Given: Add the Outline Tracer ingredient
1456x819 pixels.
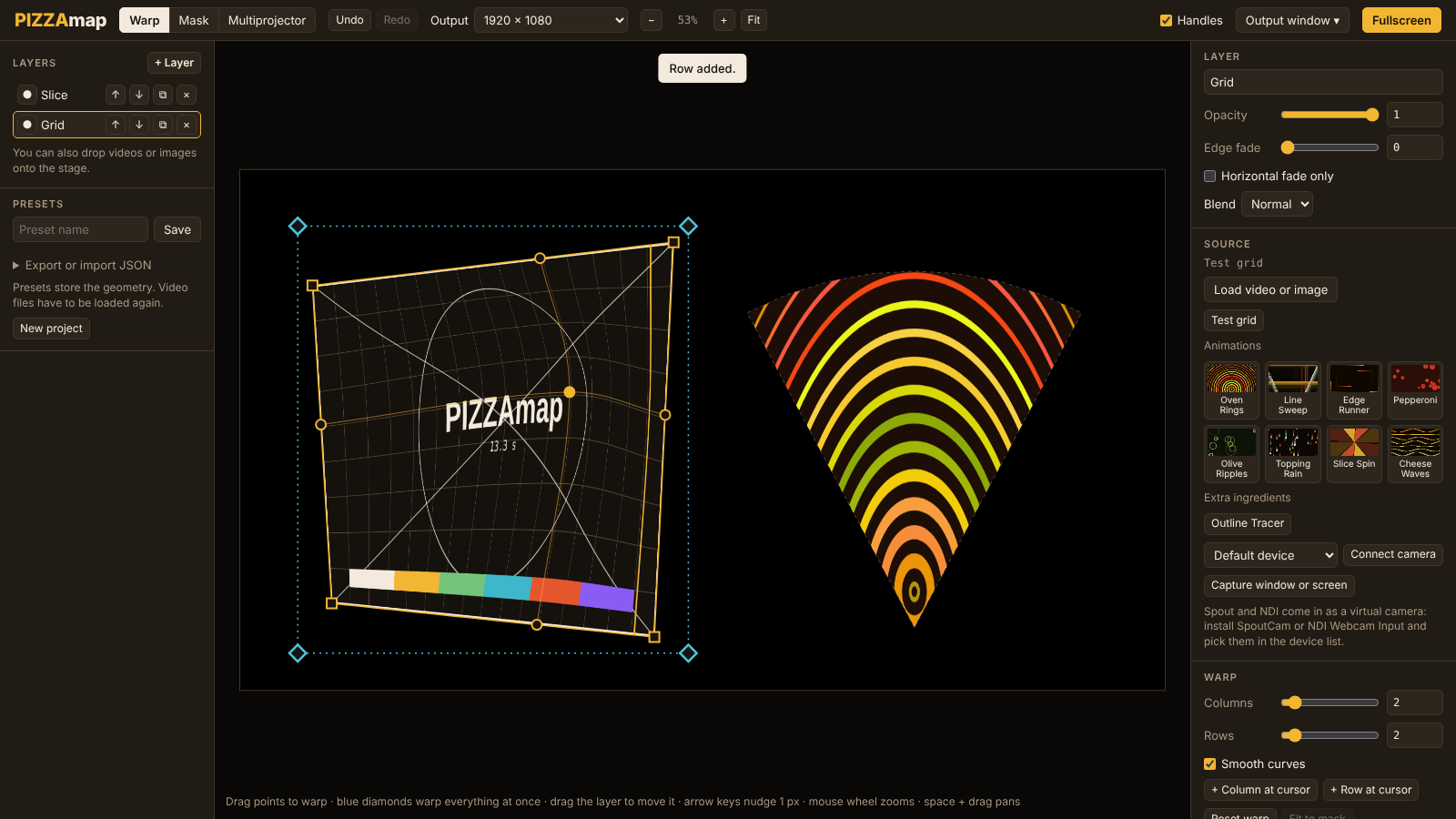Looking at the screenshot, I should point(1248,523).
